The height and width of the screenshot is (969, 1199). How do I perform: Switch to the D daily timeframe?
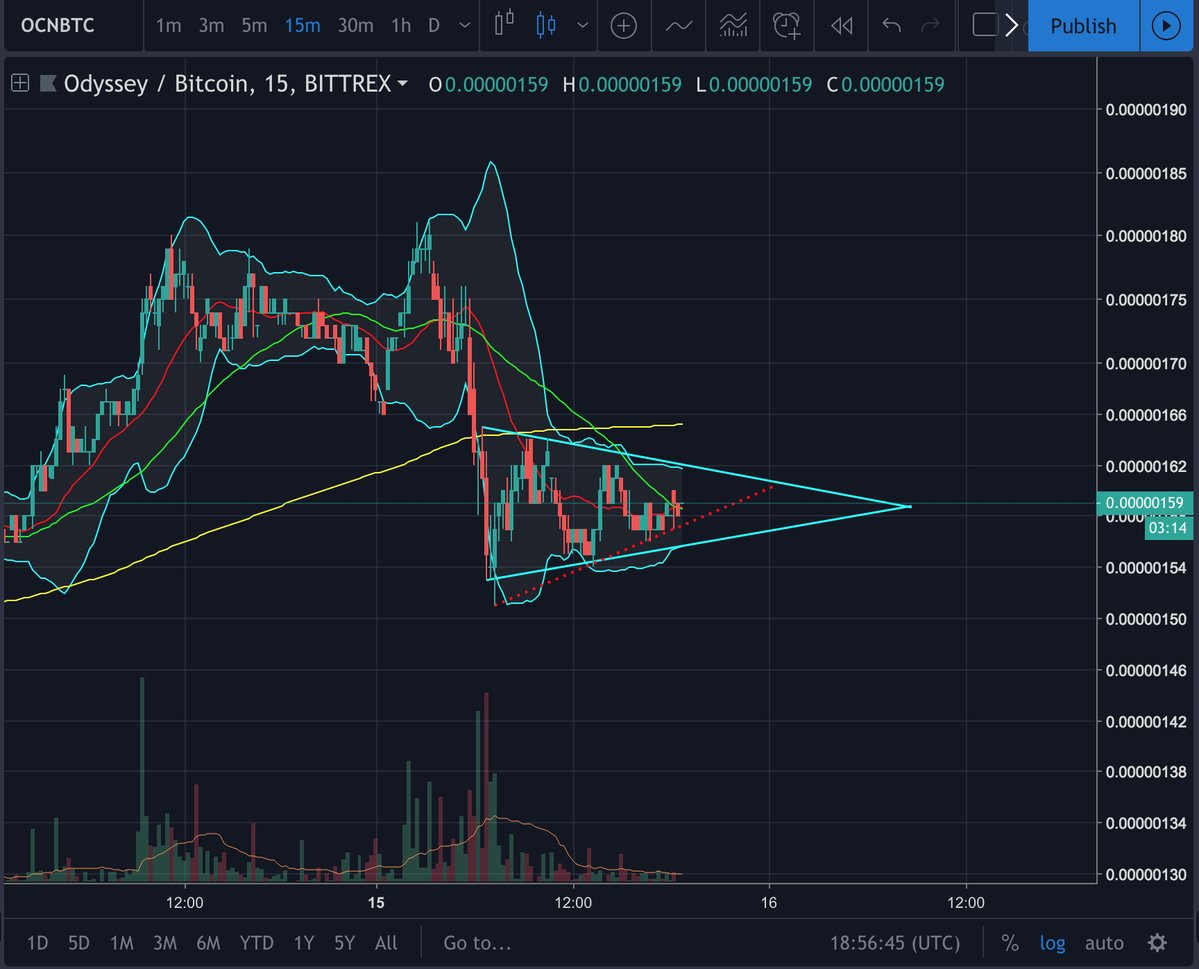click(x=434, y=25)
